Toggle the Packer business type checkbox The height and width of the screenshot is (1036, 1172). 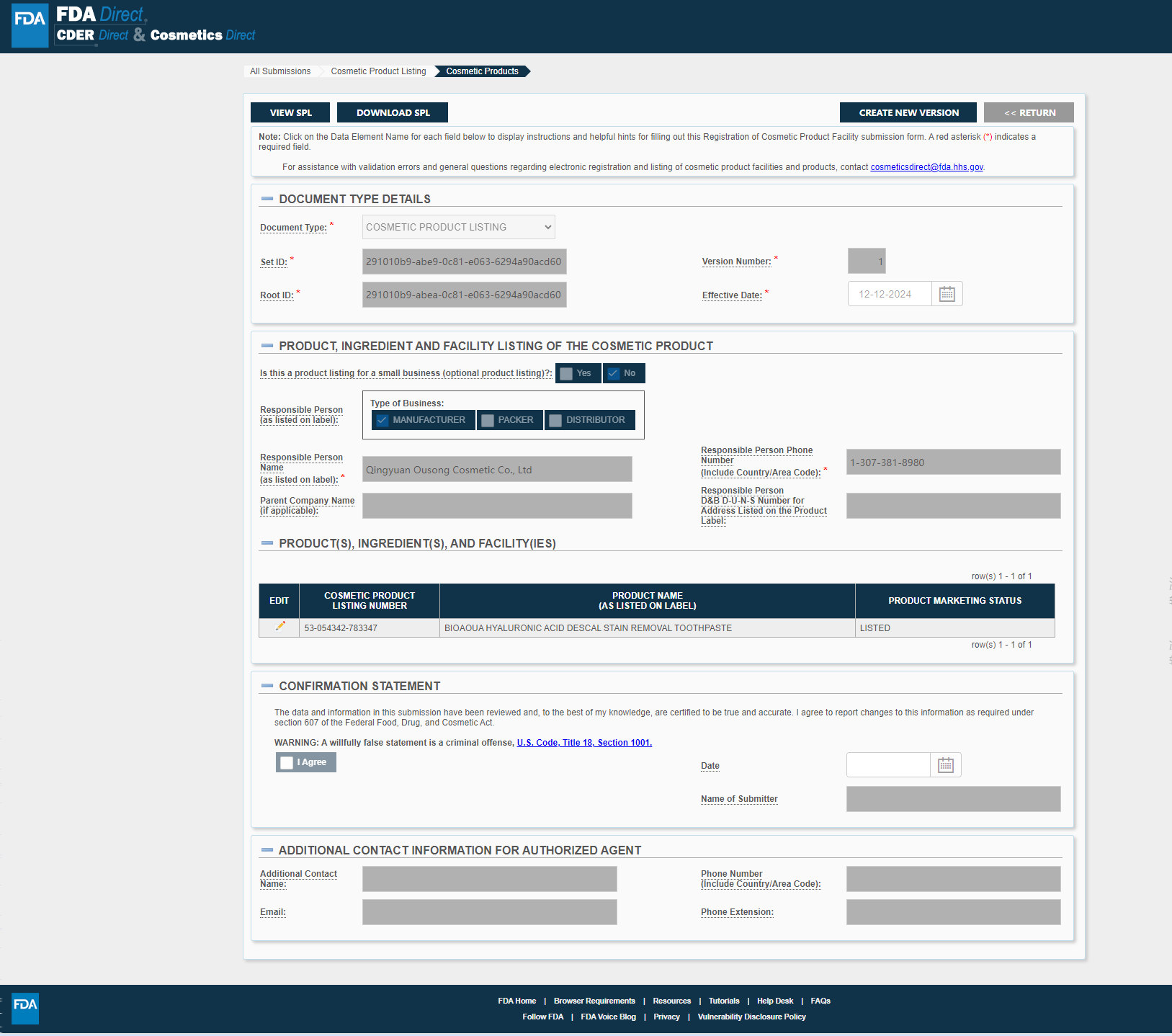pyautogui.click(x=488, y=420)
